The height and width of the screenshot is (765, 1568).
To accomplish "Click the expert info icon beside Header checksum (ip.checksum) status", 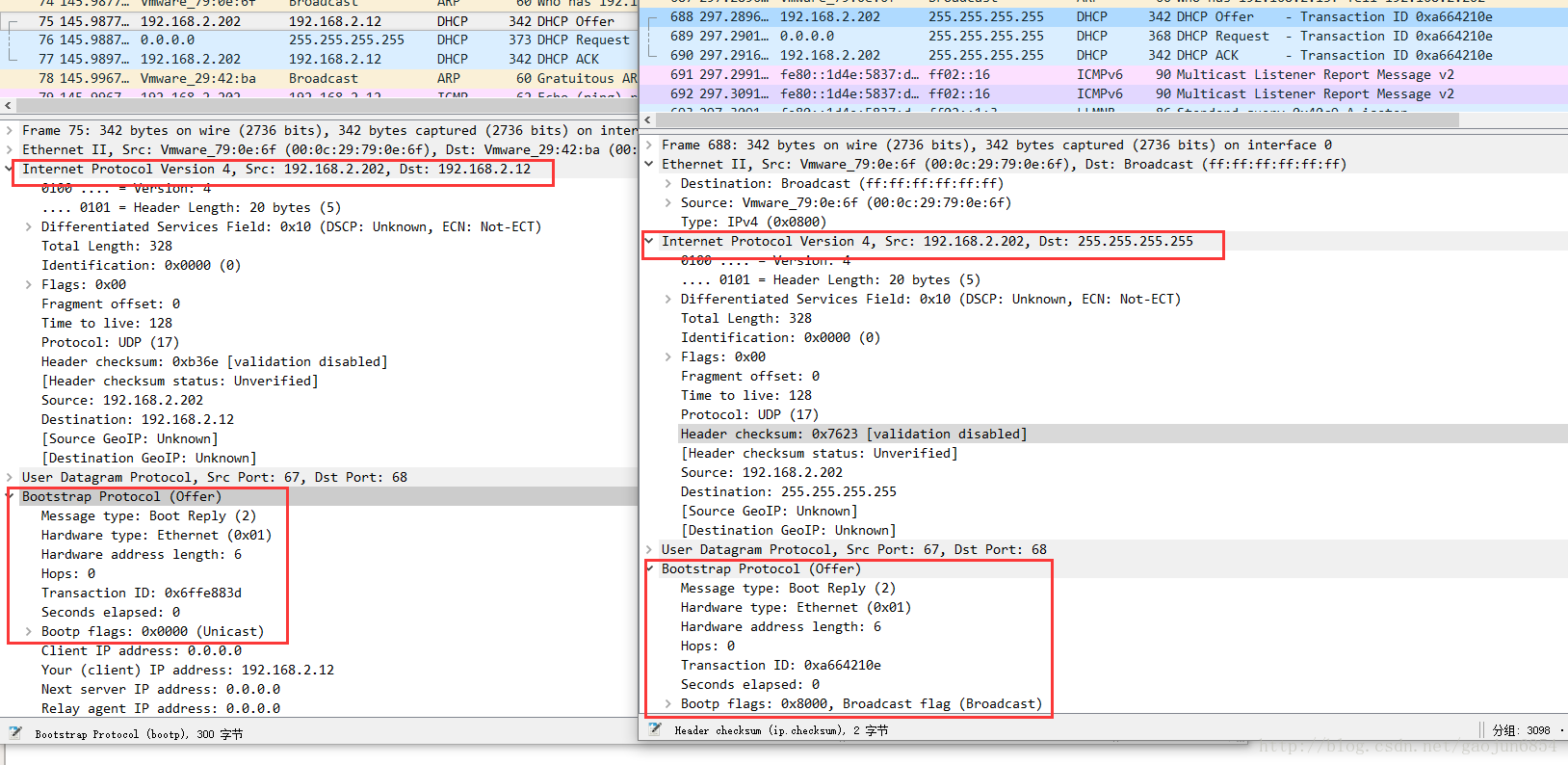I will pyautogui.click(x=655, y=729).
